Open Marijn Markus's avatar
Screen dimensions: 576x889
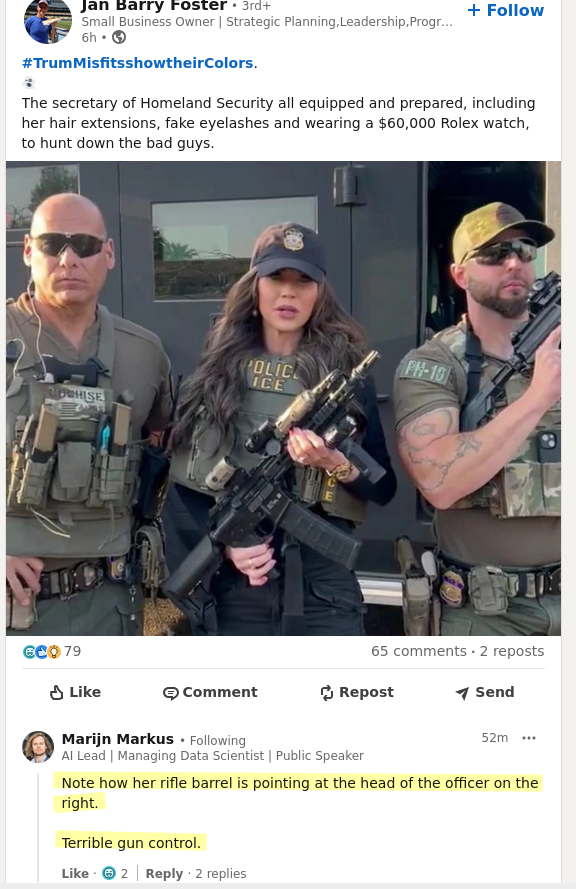click(x=38, y=747)
